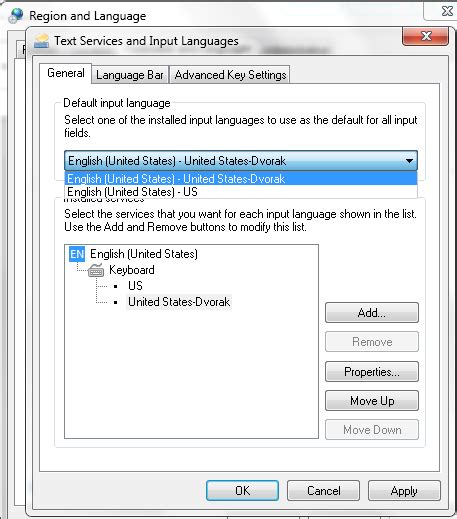Close the Region and Language window
457x519 pixels.
click(x=447, y=11)
